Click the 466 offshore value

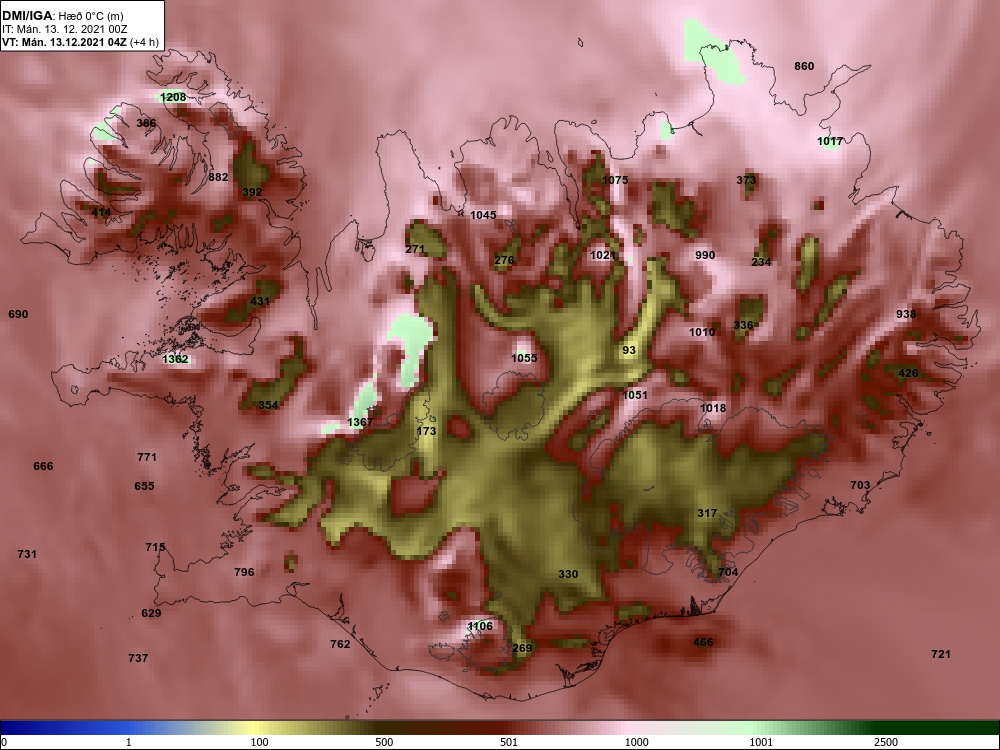(703, 642)
